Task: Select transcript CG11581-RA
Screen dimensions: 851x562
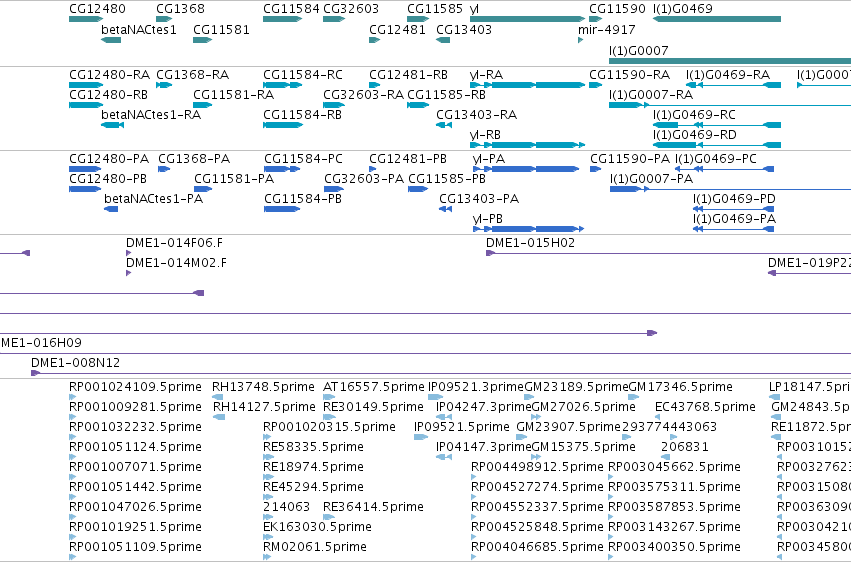Action: [234, 94]
